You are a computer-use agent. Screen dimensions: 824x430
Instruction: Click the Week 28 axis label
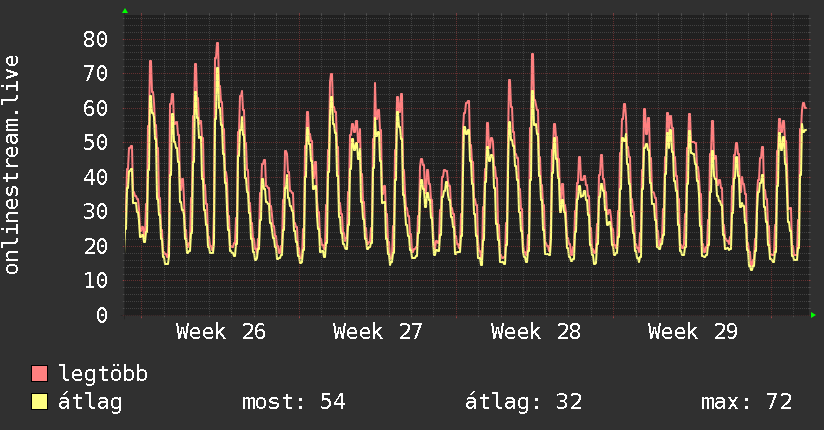pos(535,332)
